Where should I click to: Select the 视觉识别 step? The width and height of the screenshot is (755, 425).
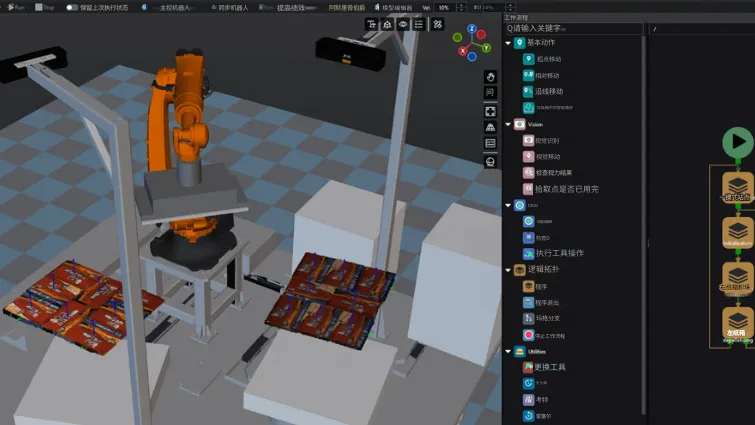(541, 141)
